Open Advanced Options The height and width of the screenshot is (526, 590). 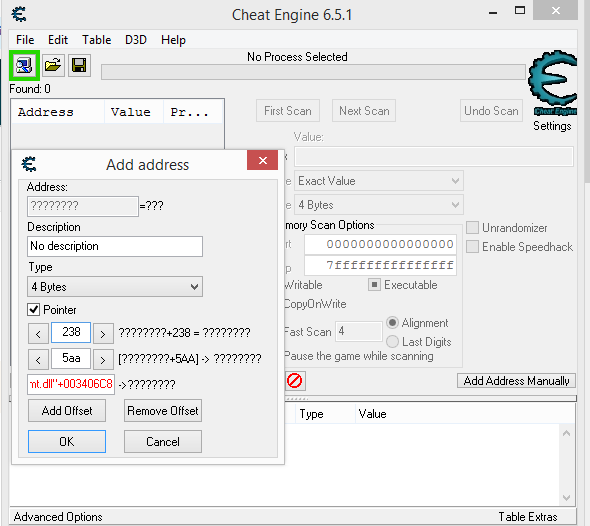[x=58, y=517]
